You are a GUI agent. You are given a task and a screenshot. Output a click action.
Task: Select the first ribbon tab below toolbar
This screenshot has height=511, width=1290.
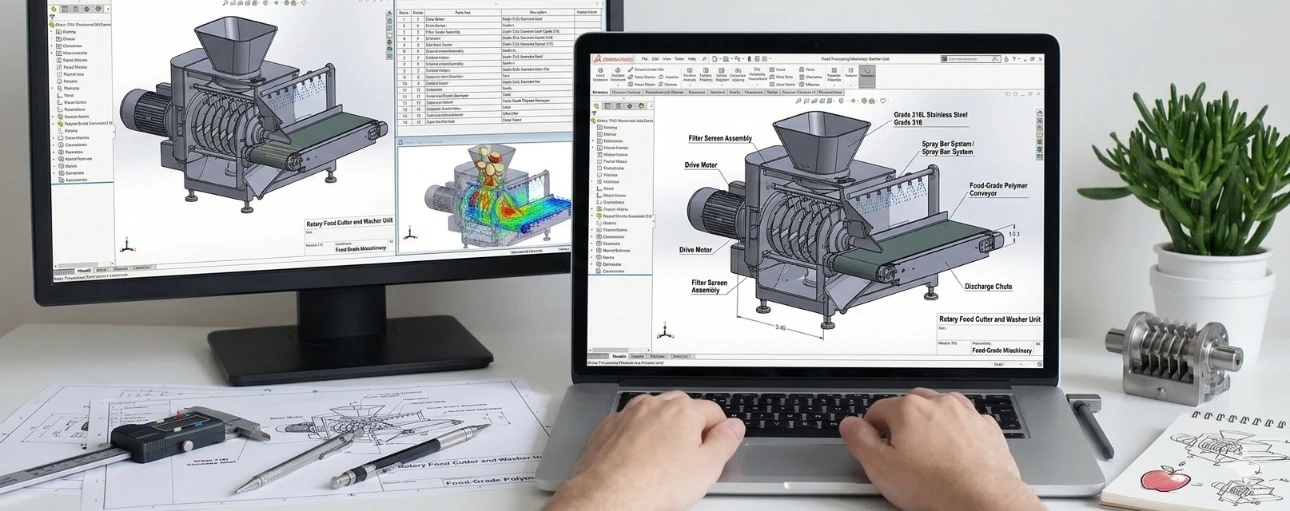600,92
